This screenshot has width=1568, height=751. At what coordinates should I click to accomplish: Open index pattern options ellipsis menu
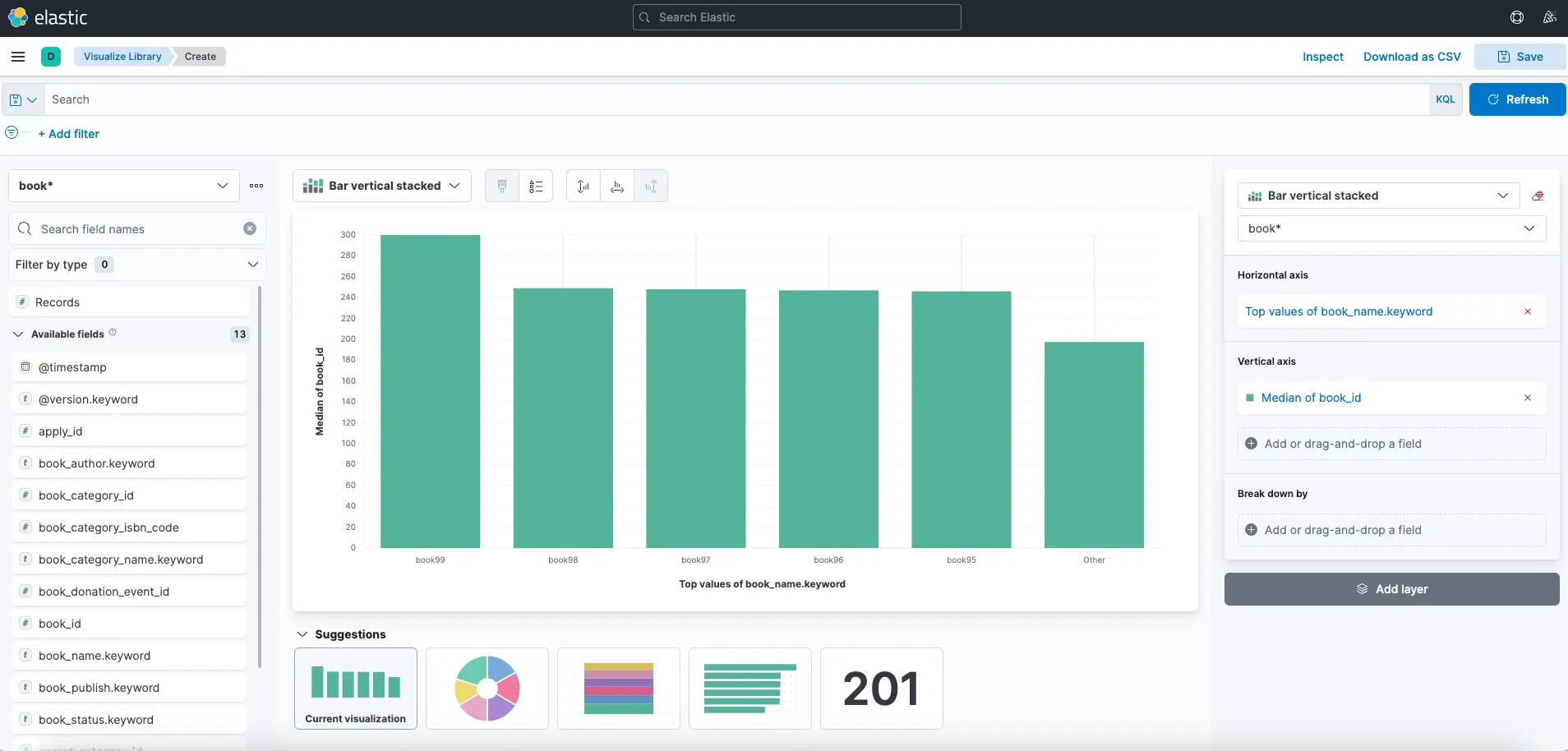click(256, 186)
